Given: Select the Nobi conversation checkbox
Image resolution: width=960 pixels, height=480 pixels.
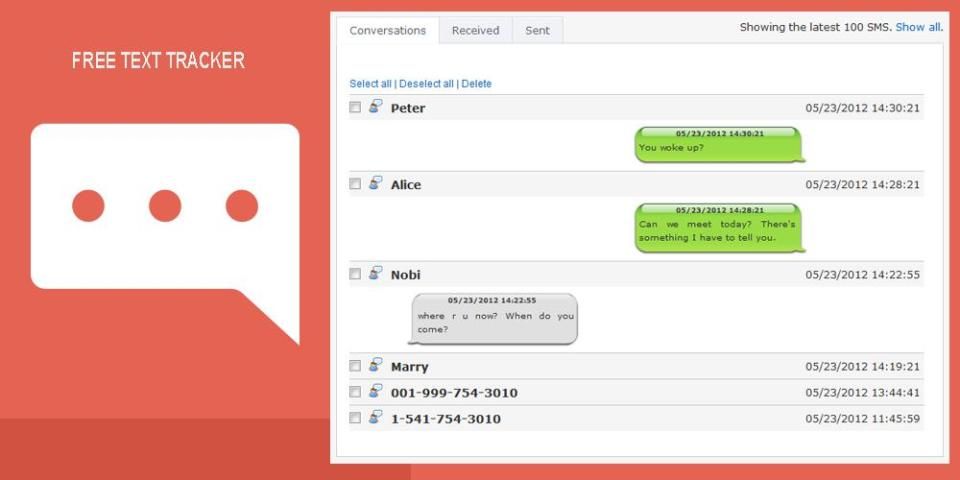Looking at the screenshot, I should click(355, 274).
